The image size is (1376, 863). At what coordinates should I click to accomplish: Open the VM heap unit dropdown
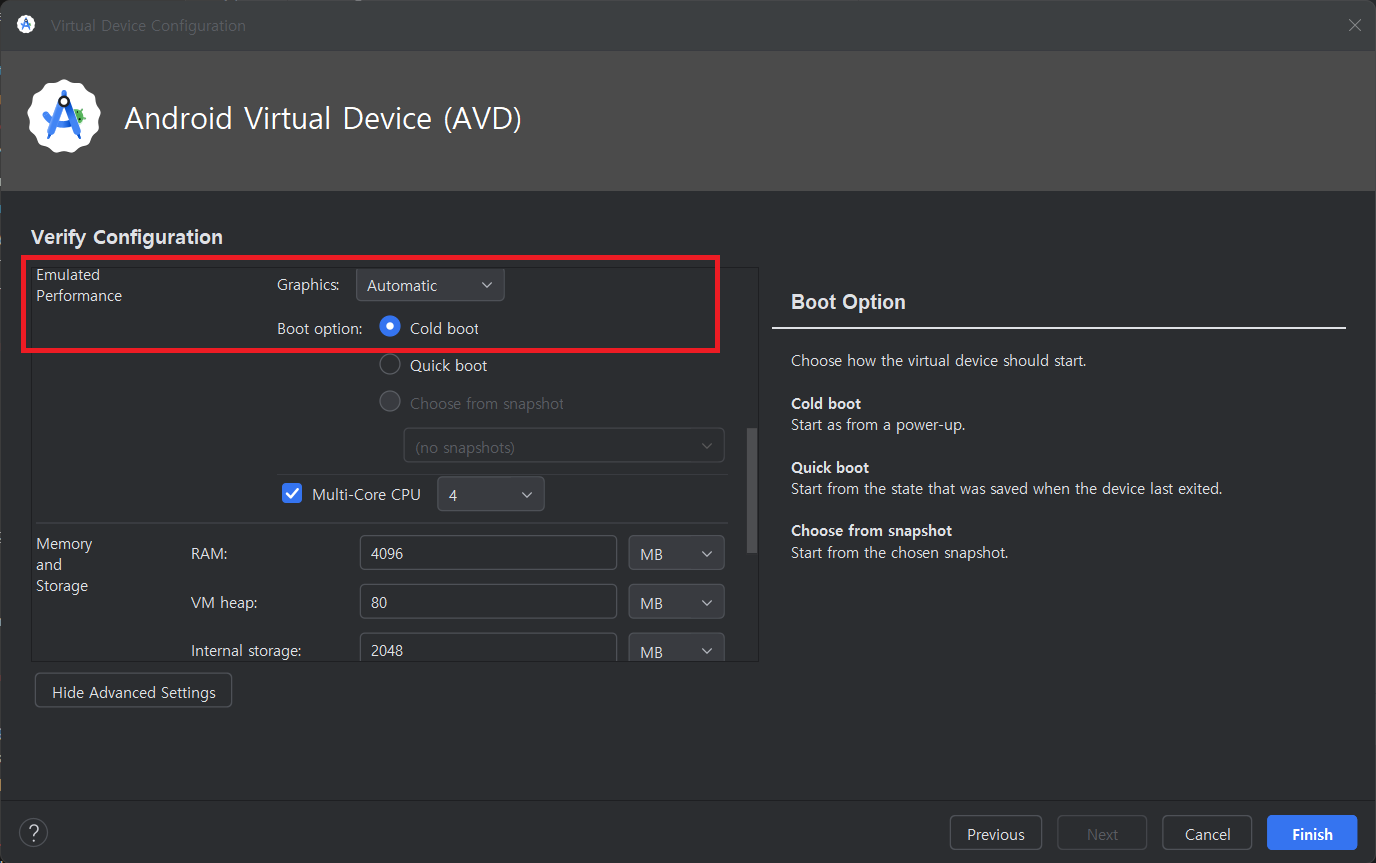point(676,602)
